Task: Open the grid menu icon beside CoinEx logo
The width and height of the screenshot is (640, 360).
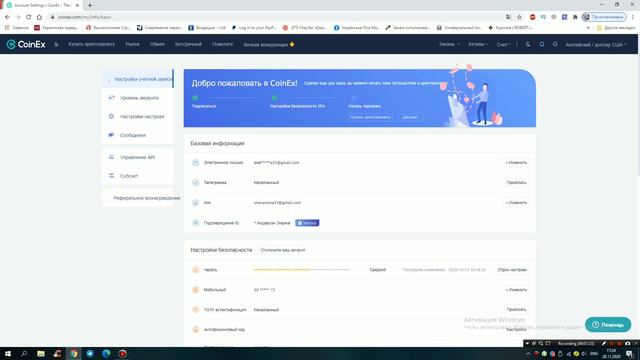Action: click(57, 44)
